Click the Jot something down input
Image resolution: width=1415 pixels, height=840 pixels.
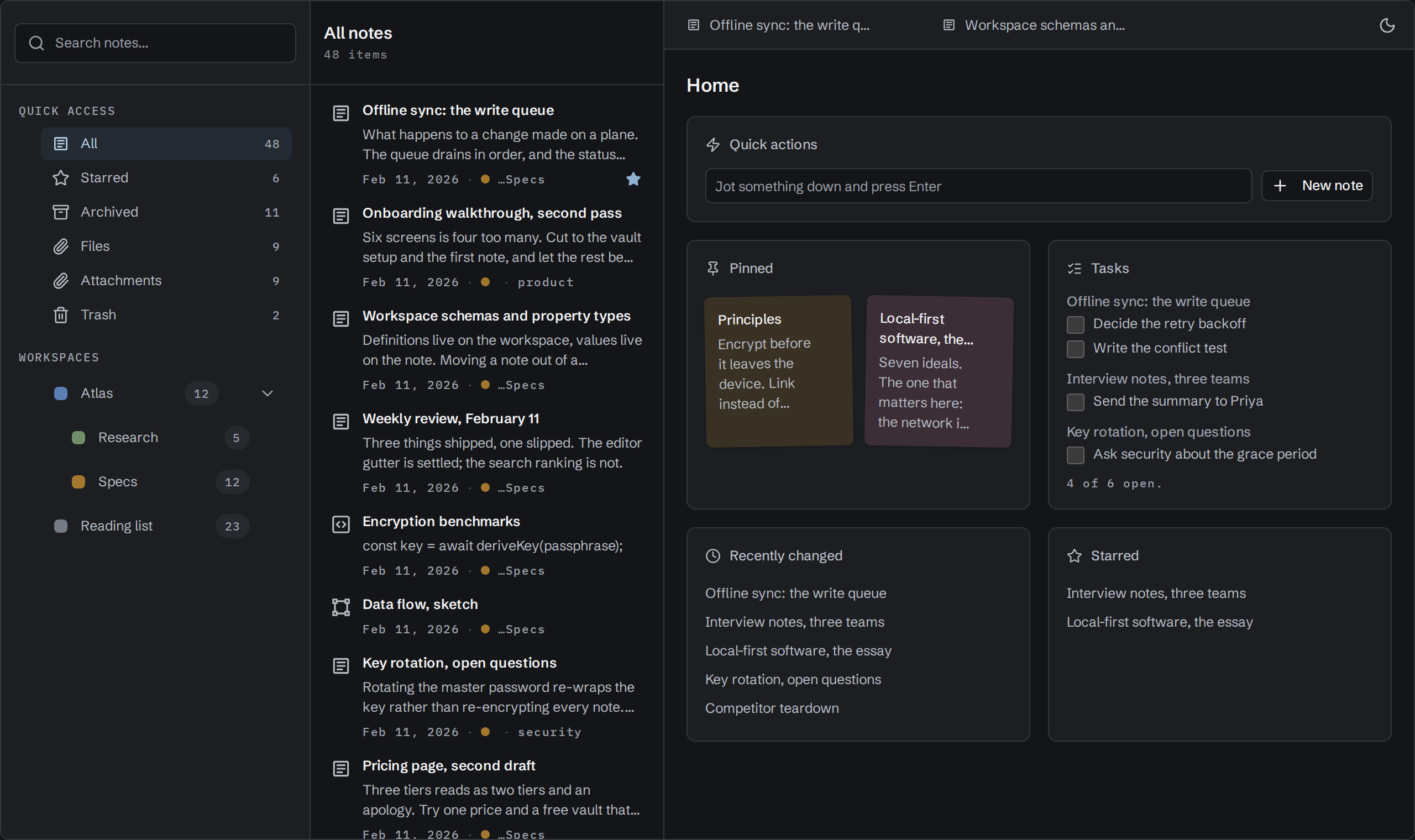click(x=978, y=186)
